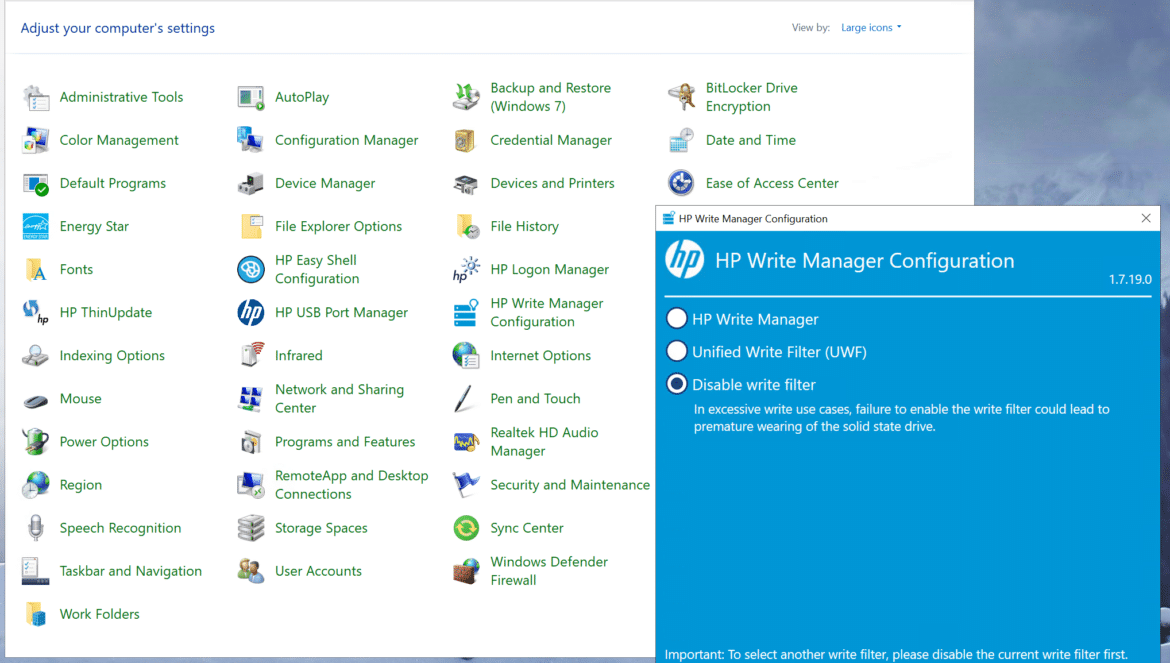Screen dimensions: 1170x663
Task: Open Default Programs icon
Action: (x=36, y=183)
